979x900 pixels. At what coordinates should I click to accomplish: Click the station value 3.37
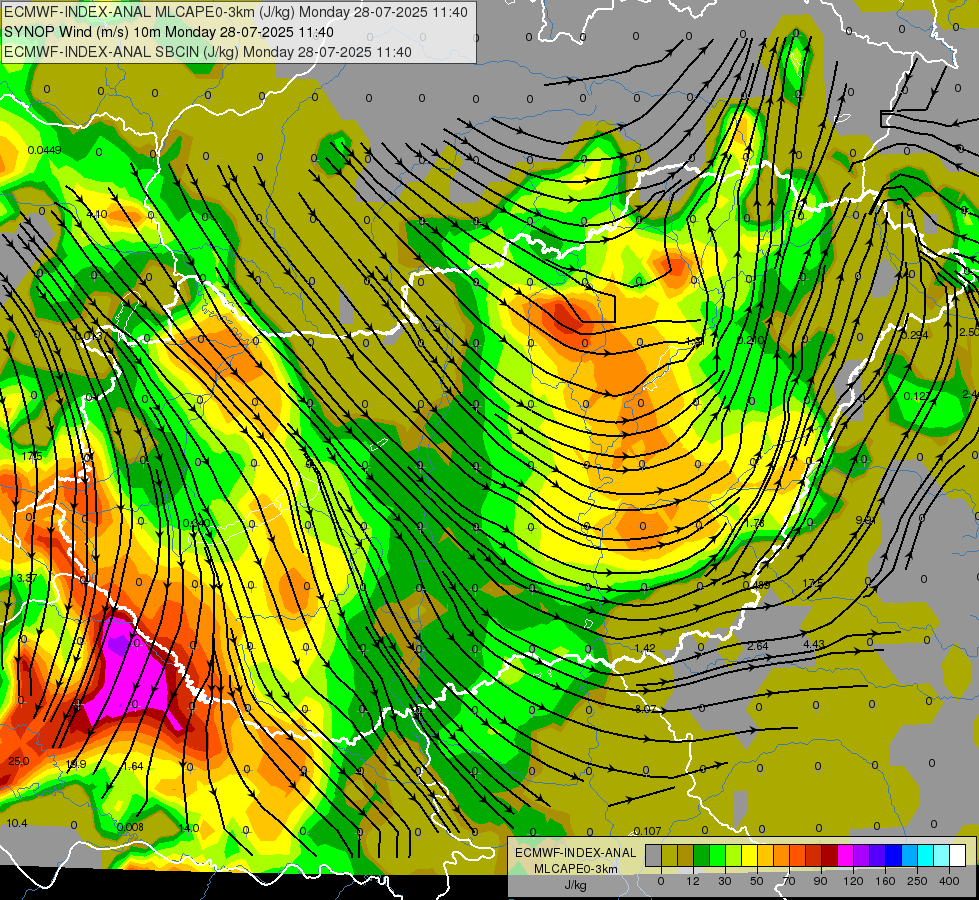point(26,578)
